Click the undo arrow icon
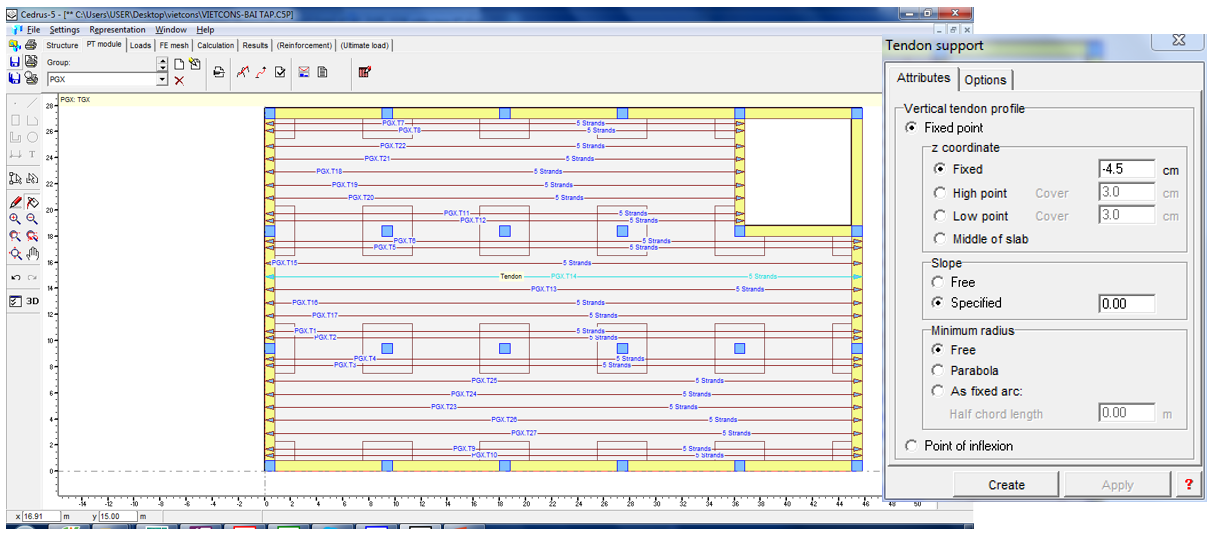This screenshot has height=534, width=1213. 15,277
